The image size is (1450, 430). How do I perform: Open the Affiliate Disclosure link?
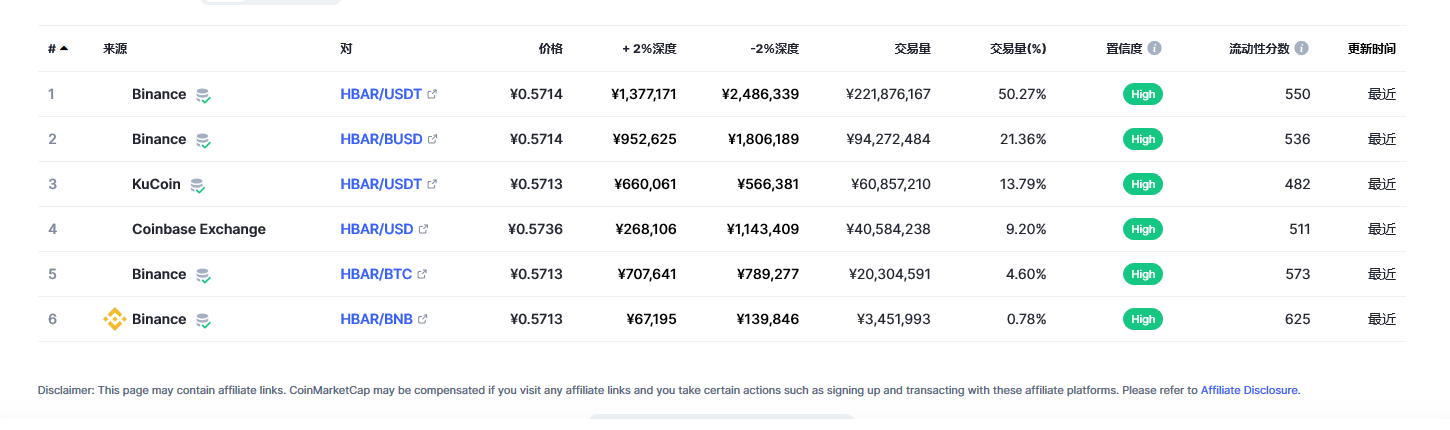pos(1249,390)
